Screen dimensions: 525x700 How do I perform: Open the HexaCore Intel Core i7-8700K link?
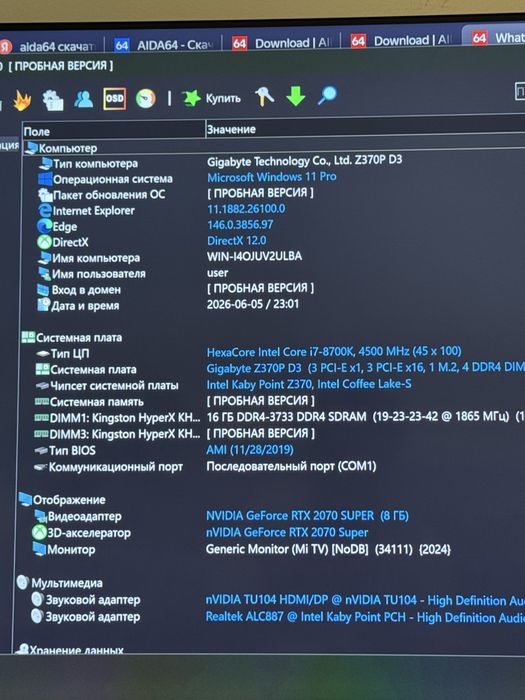tap(334, 352)
